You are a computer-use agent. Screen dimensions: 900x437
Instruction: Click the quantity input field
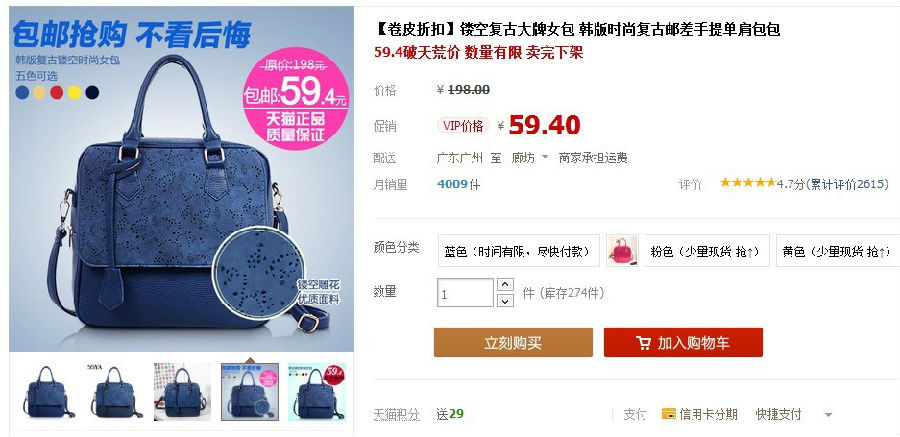pyautogui.click(x=465, y=293)
